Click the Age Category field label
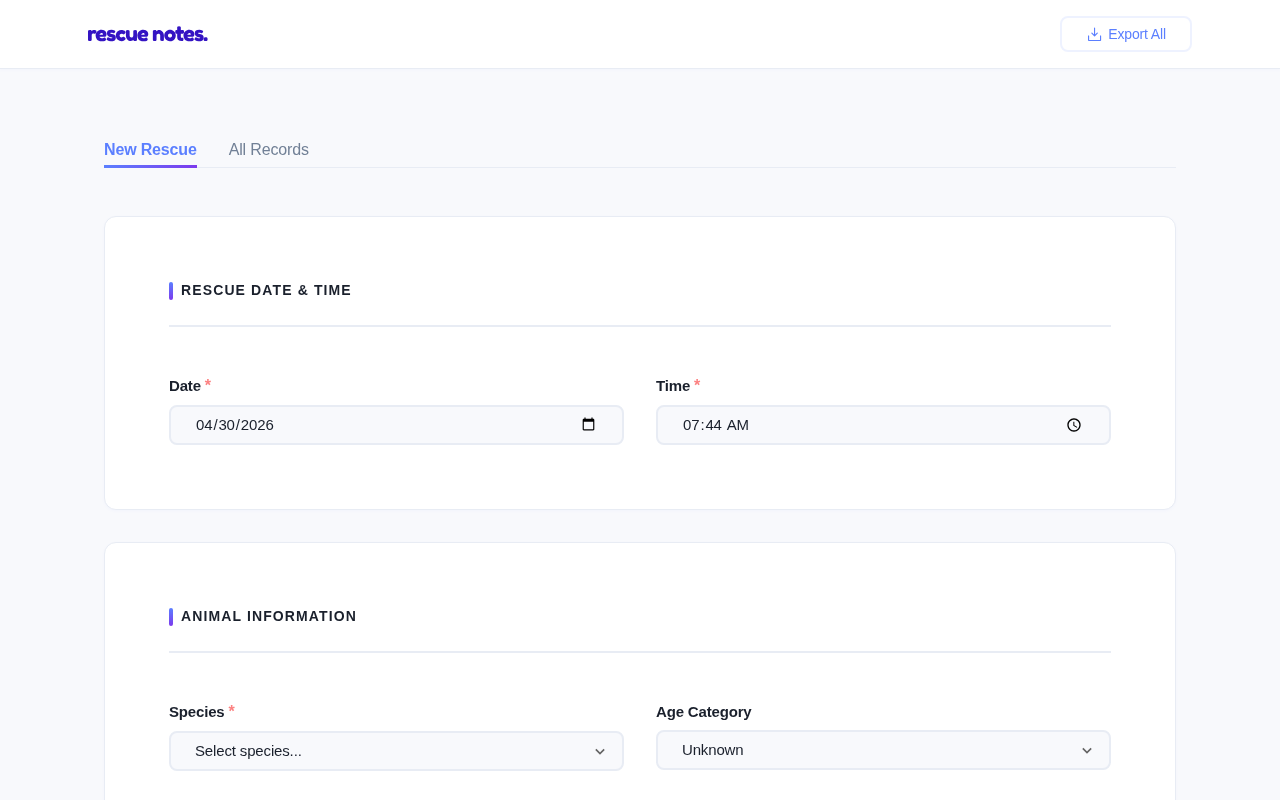The image size is (1280, 800). point(704,712)
